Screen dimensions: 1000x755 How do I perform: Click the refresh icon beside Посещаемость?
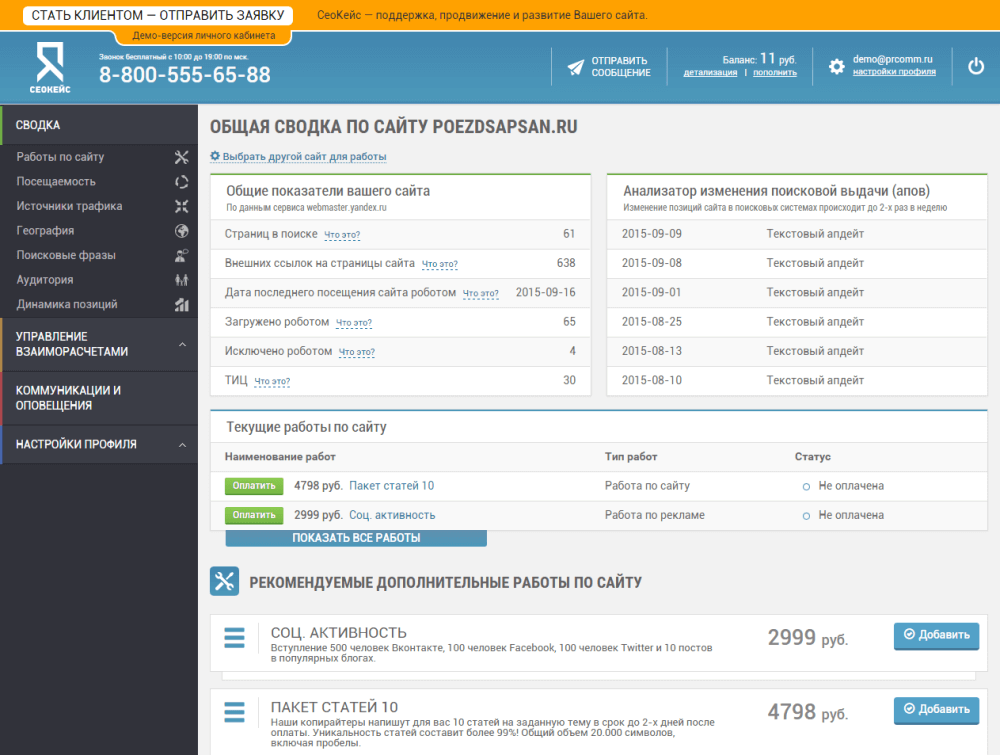pos(182,182)
